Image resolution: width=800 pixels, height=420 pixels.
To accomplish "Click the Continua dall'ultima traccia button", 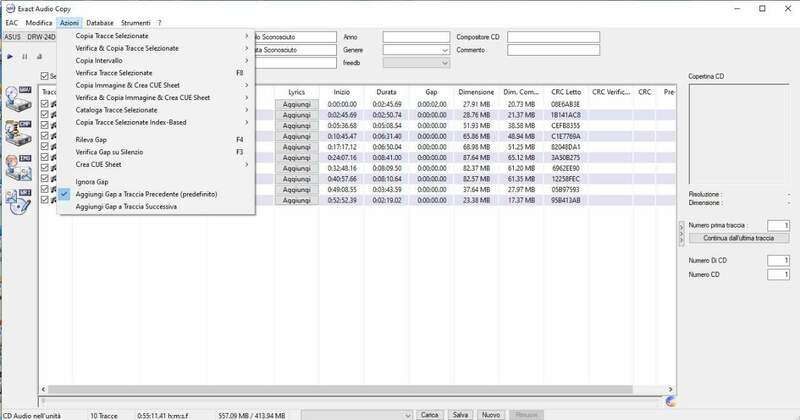I will [739, 238].
